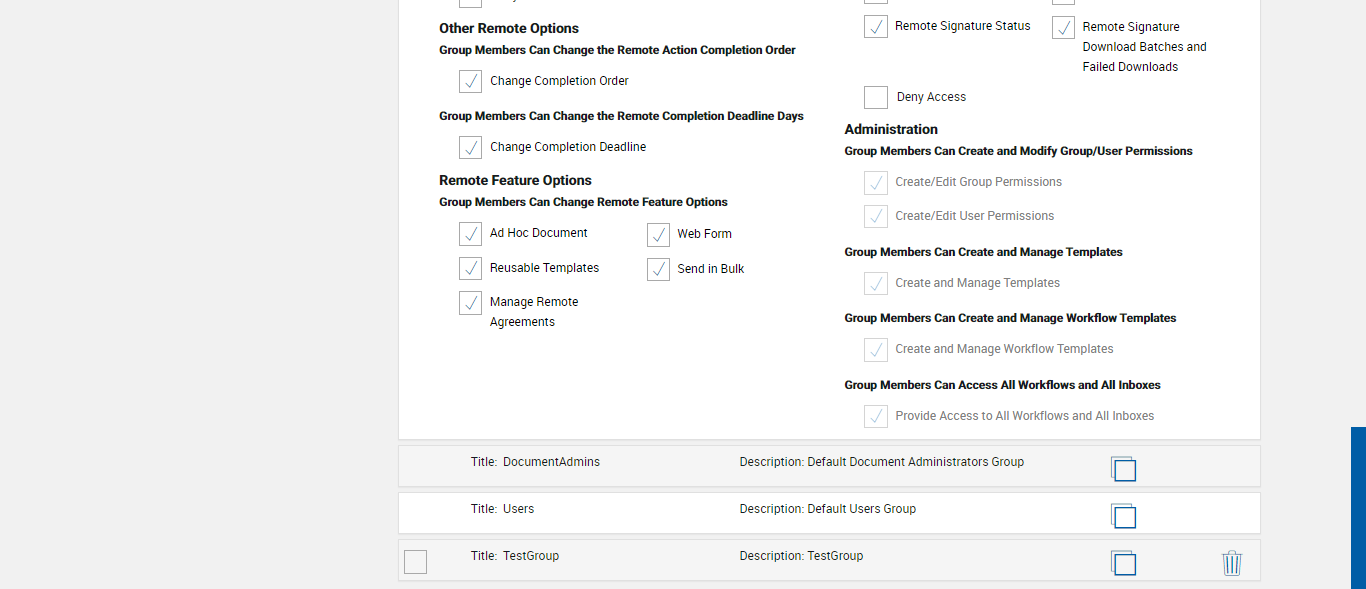Uncheck Reusable Templates
The width and height of the screenshot is (1366, 589).
(470, 268)
